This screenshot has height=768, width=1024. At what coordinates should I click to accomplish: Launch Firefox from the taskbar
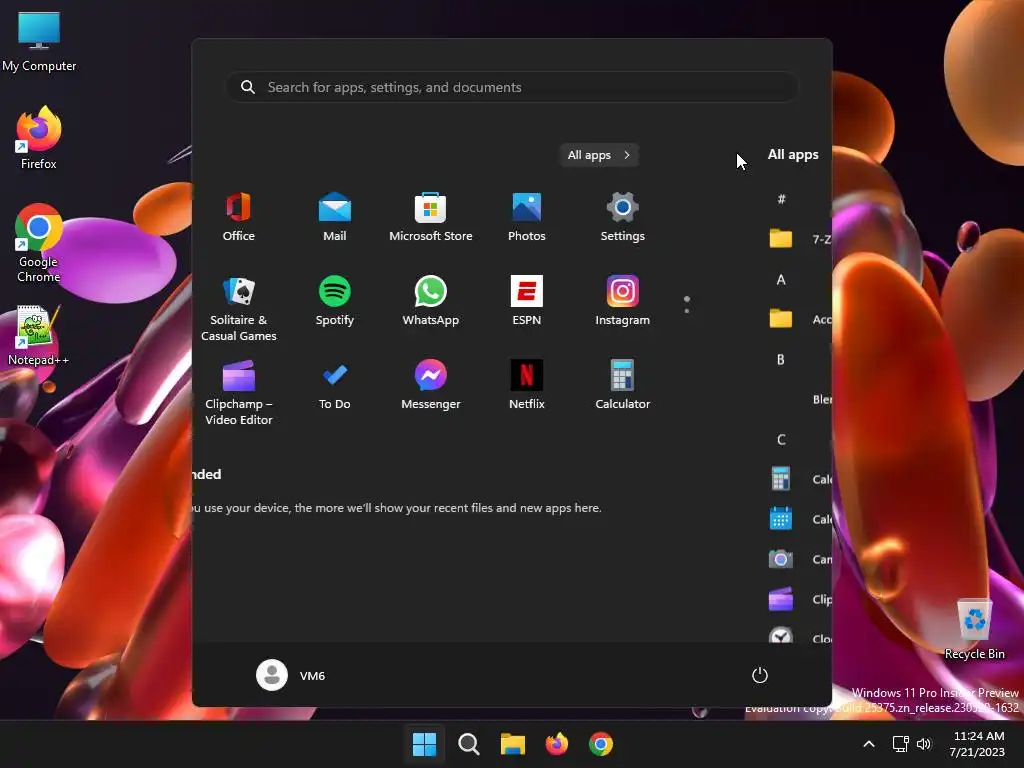[556, 744]
